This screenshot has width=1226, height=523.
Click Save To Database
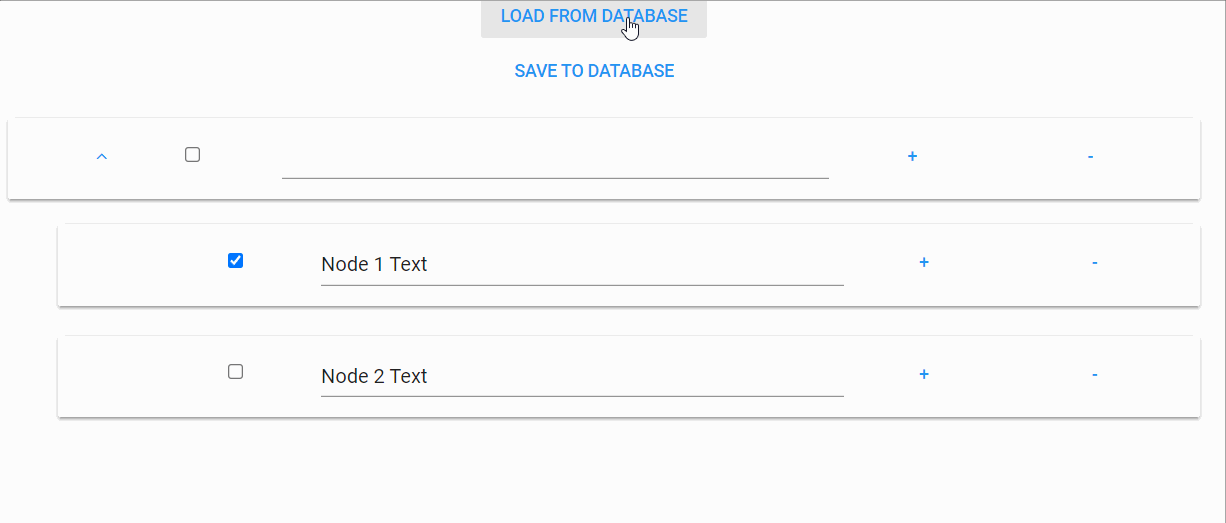(594, 71)
